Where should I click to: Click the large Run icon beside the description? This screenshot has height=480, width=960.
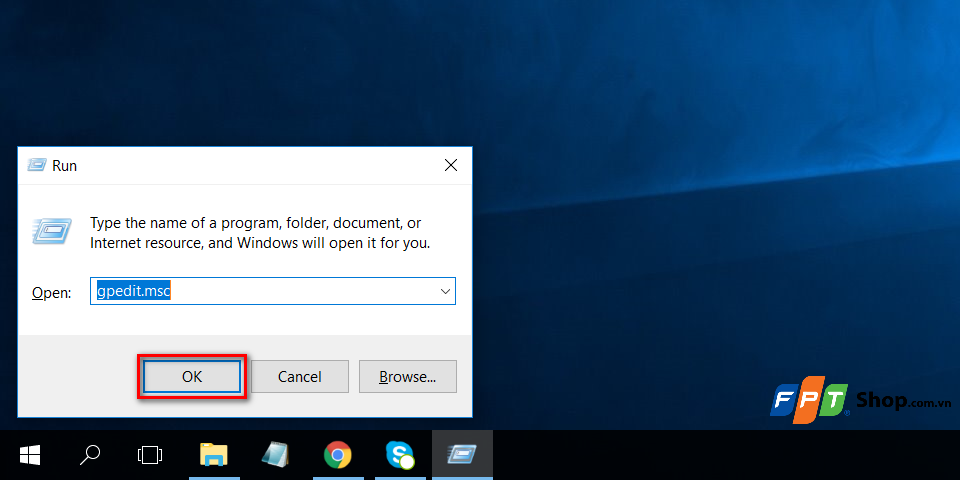(51, 231)
